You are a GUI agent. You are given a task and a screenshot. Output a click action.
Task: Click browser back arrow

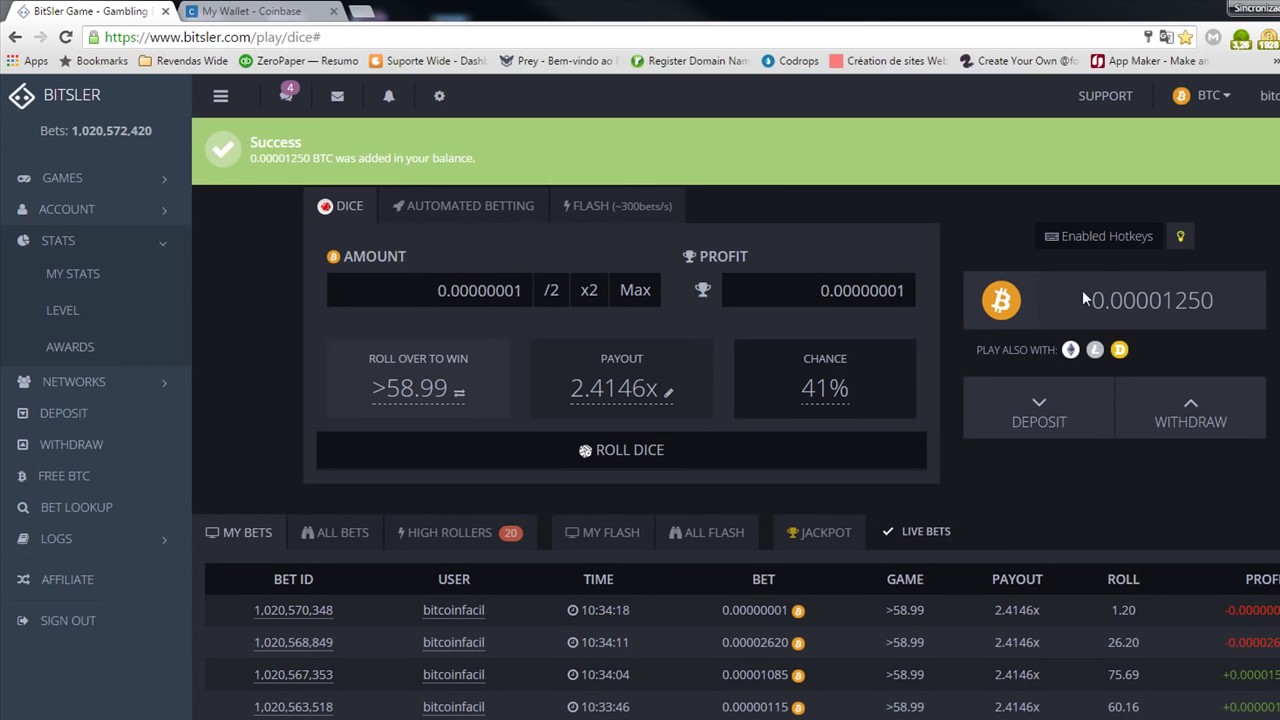coord(15,37)
